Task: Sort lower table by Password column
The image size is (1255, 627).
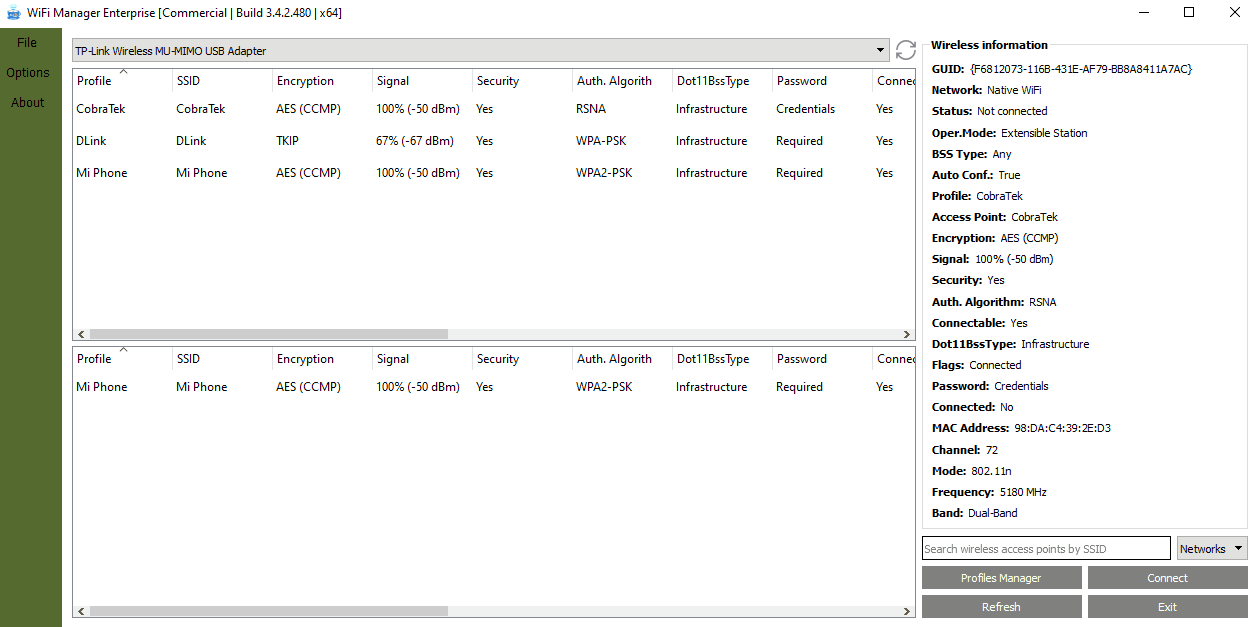Action: coord(822,359)
